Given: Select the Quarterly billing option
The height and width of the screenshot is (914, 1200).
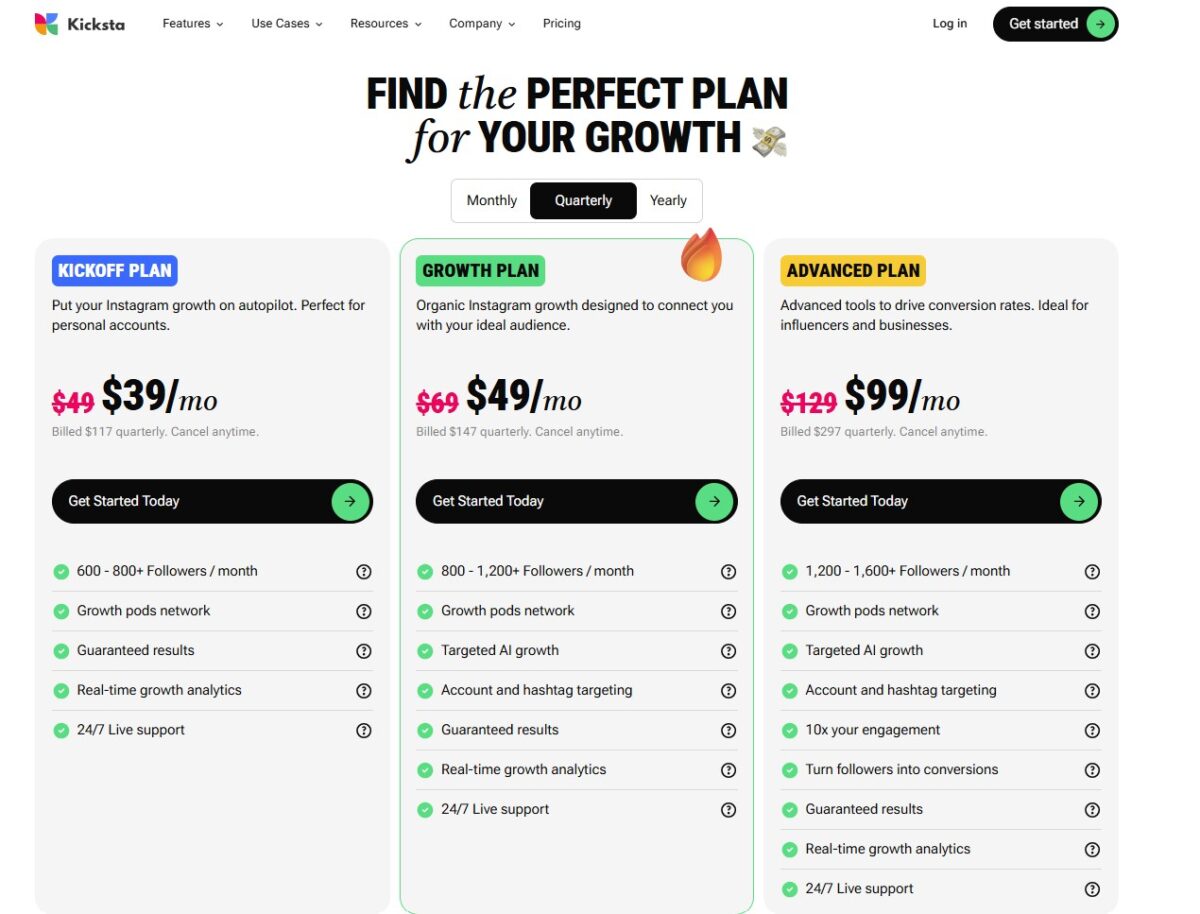Looking at the screenshot, I should 583,200.
